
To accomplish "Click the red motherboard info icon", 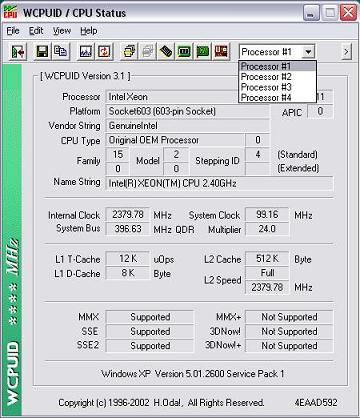I will click(221, 52).
